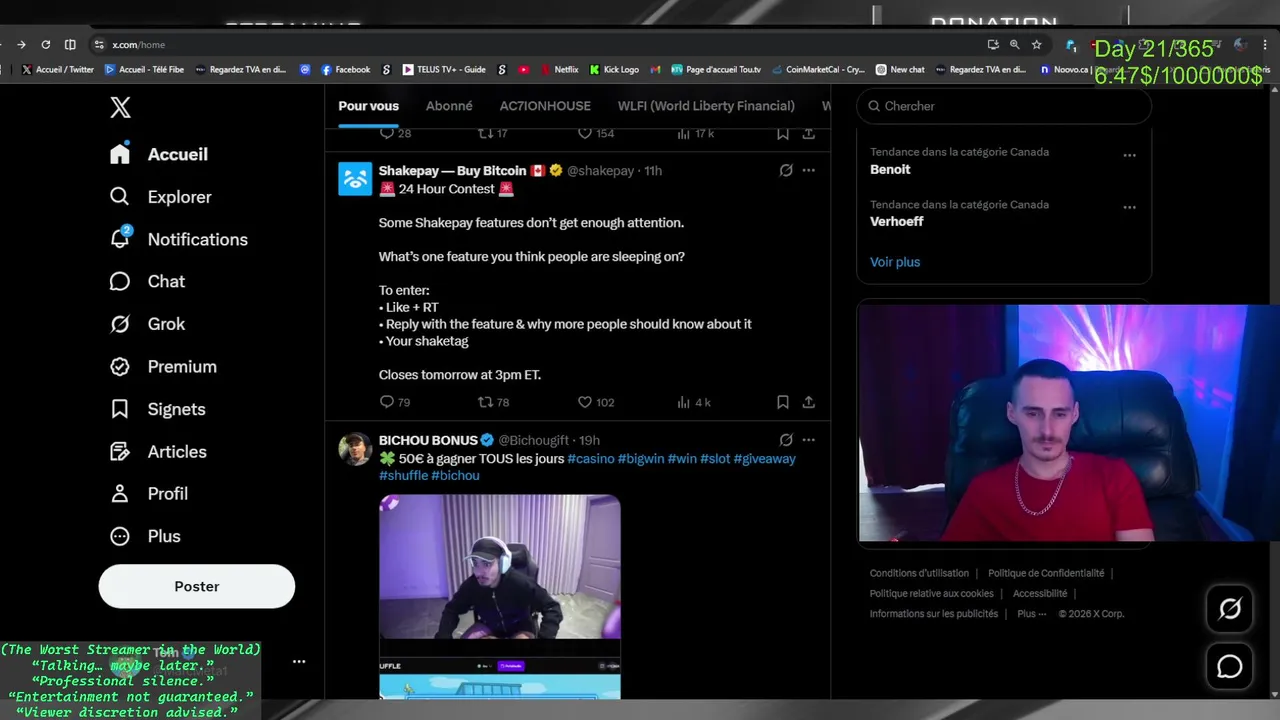Screen dimensions: 1280x720
Task: Open Articles in the sidebar
Action: pyautogui.click(x=158, y=451)
